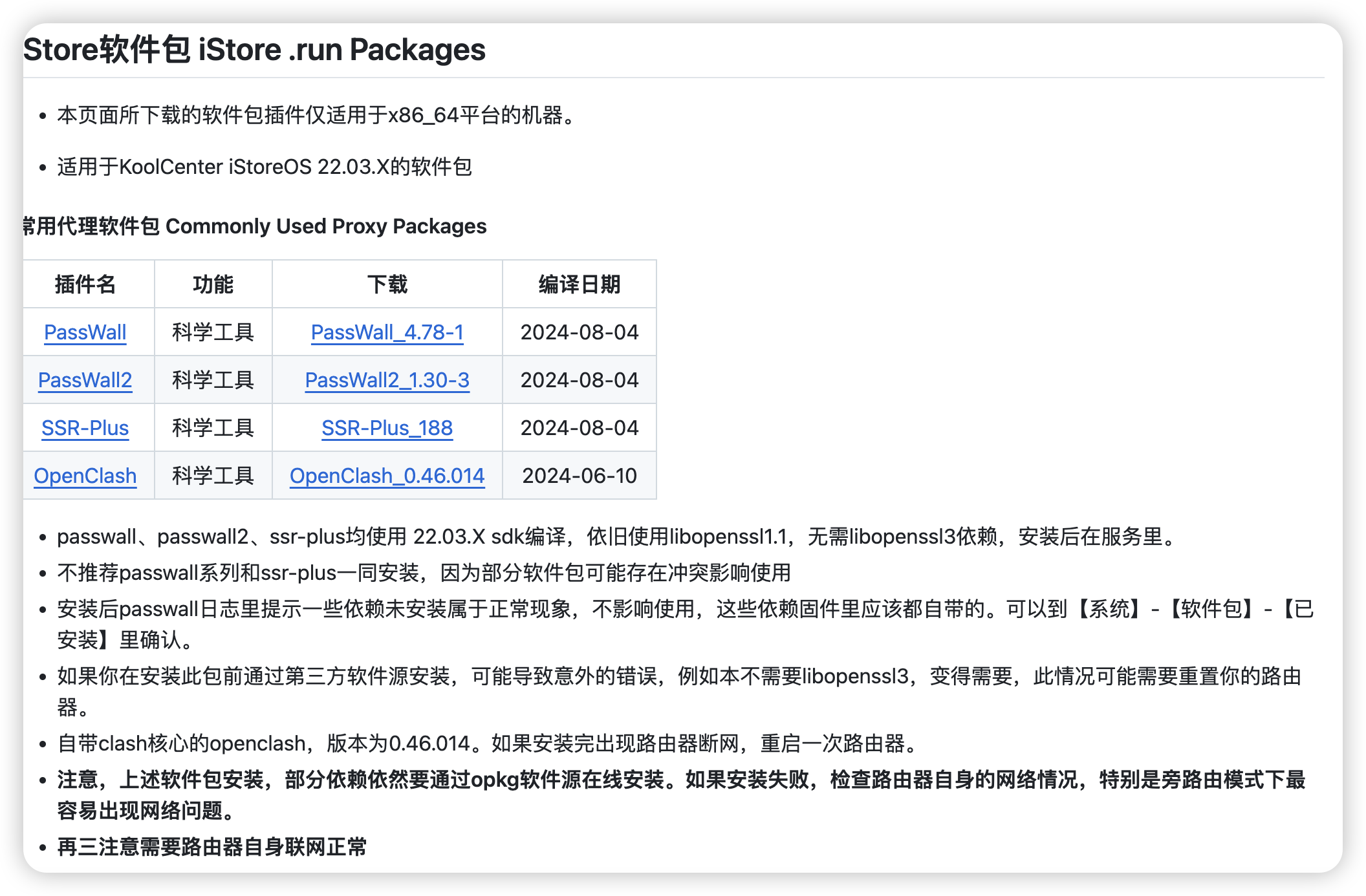This screenshot has height=896, width=1366.
Task: Click the Commonly Used Proxy Packages heading
Action: coord(255,226)
